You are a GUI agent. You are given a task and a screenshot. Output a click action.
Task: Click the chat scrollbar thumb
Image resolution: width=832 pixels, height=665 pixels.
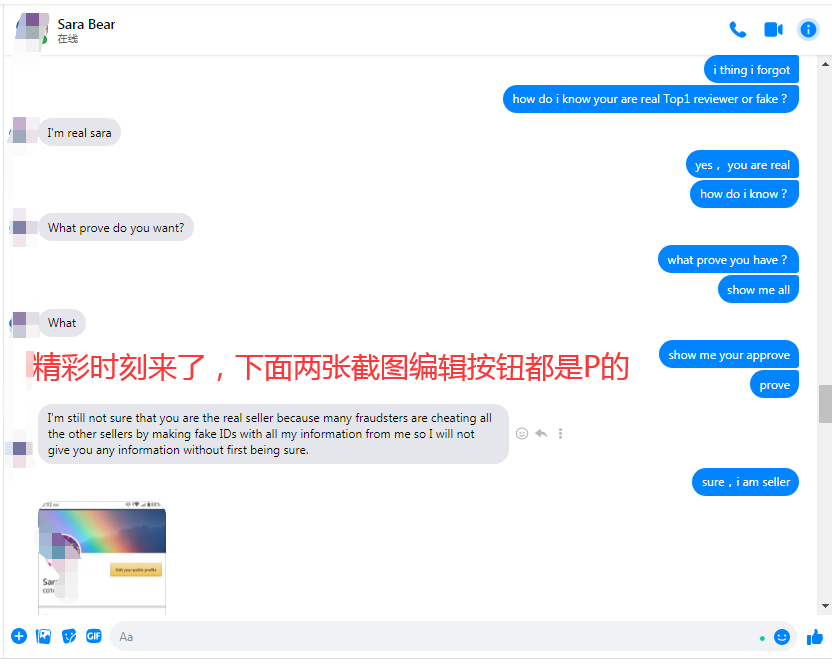tap(825, 404)
